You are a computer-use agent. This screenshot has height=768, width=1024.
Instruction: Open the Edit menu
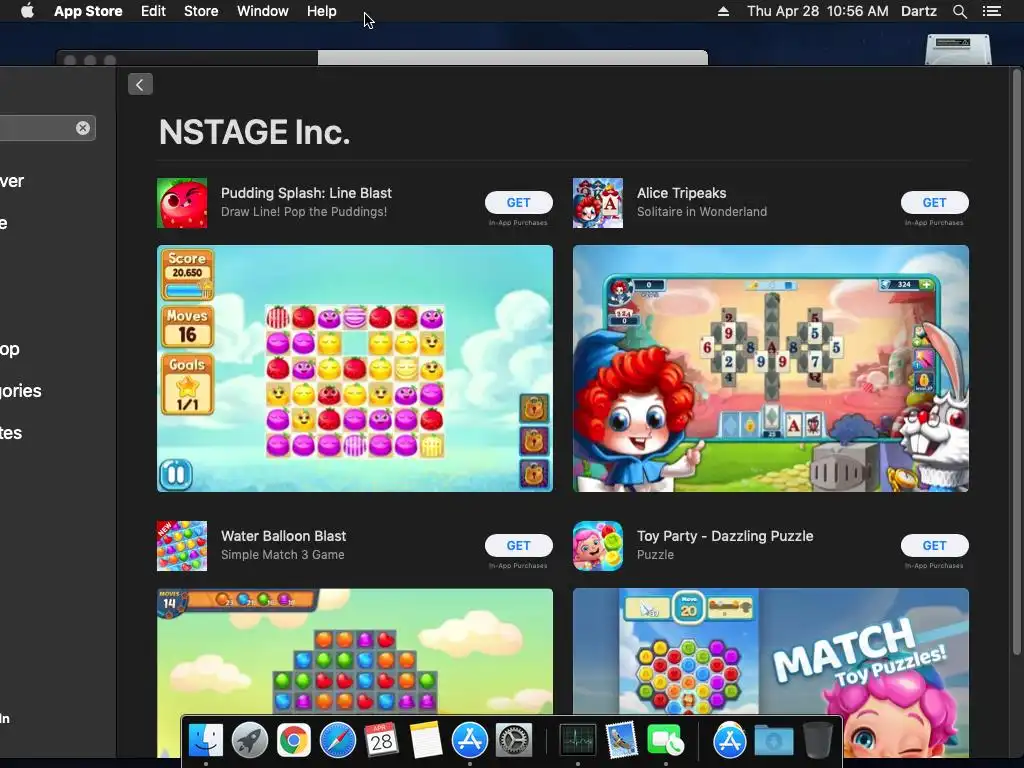[153, 11]
